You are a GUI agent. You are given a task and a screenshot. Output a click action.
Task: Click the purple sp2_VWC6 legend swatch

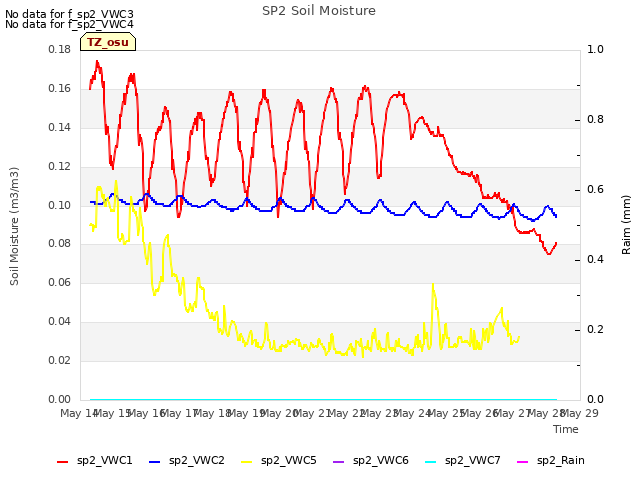coord(338,462)
